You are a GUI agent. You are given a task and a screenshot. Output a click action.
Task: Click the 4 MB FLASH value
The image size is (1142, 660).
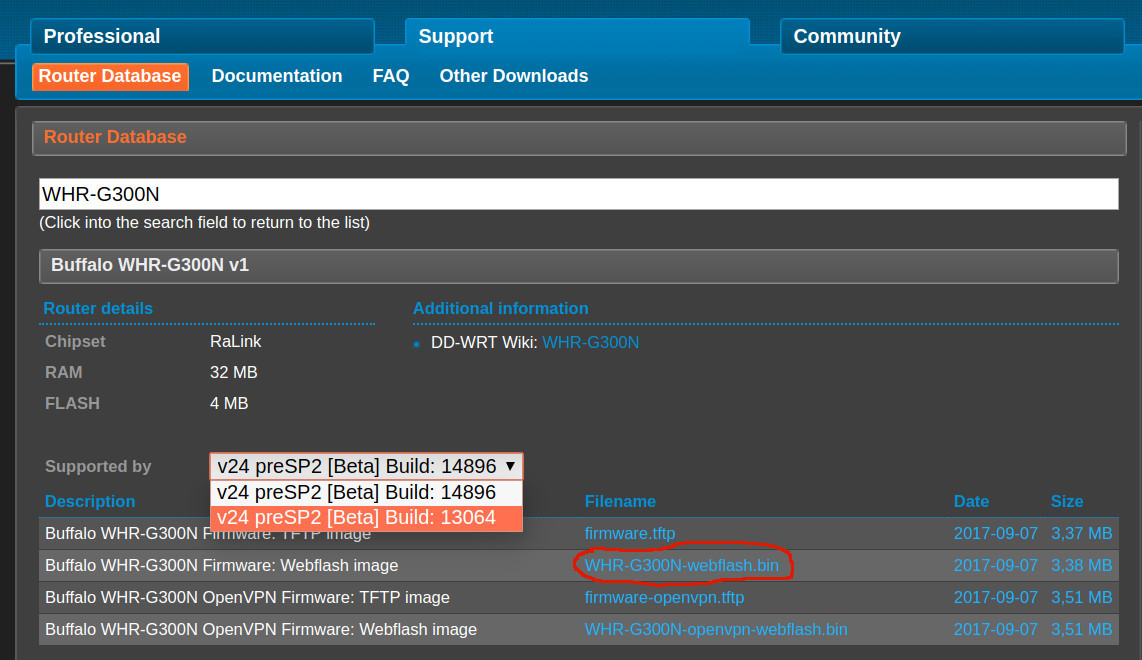click(229, 403)
